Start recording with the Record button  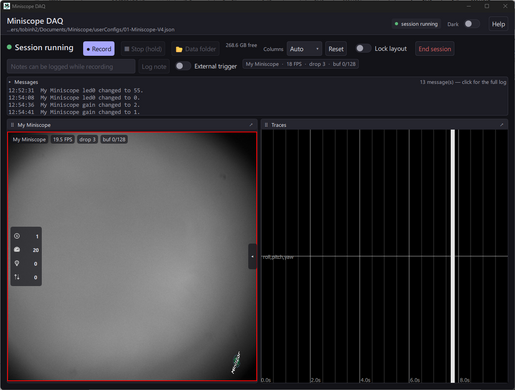tap(99, 49)
